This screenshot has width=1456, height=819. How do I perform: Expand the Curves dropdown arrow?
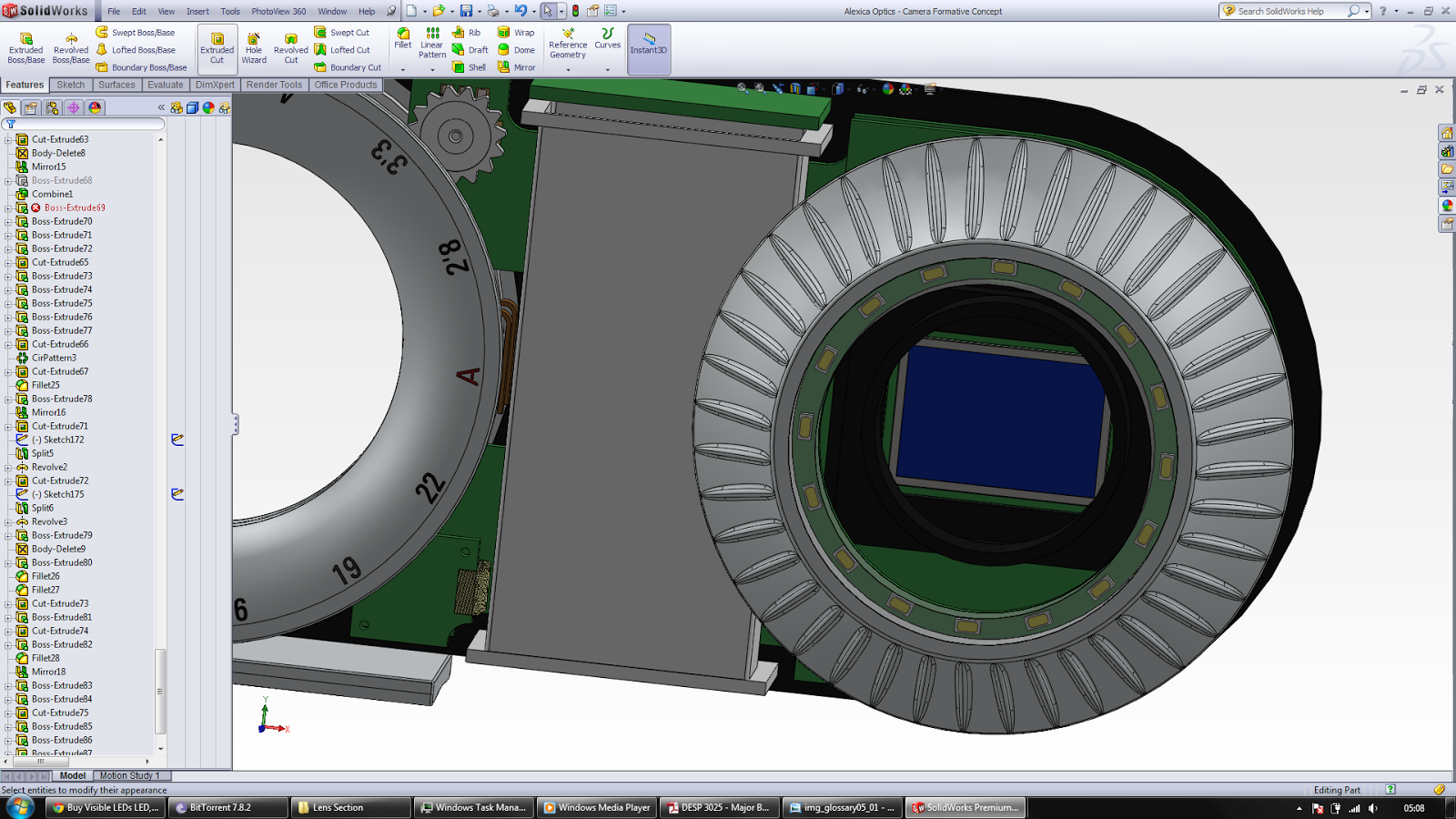pos(608,69)
